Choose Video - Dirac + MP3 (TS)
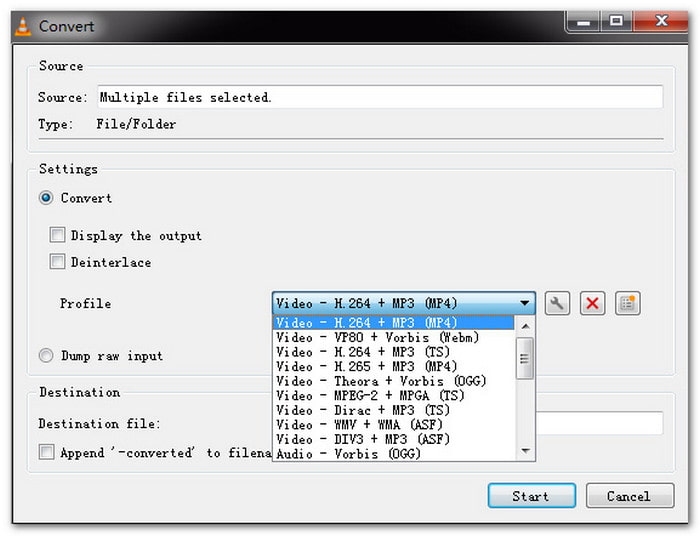The width and height of the screenshot is (700, 536). [393, 410]
